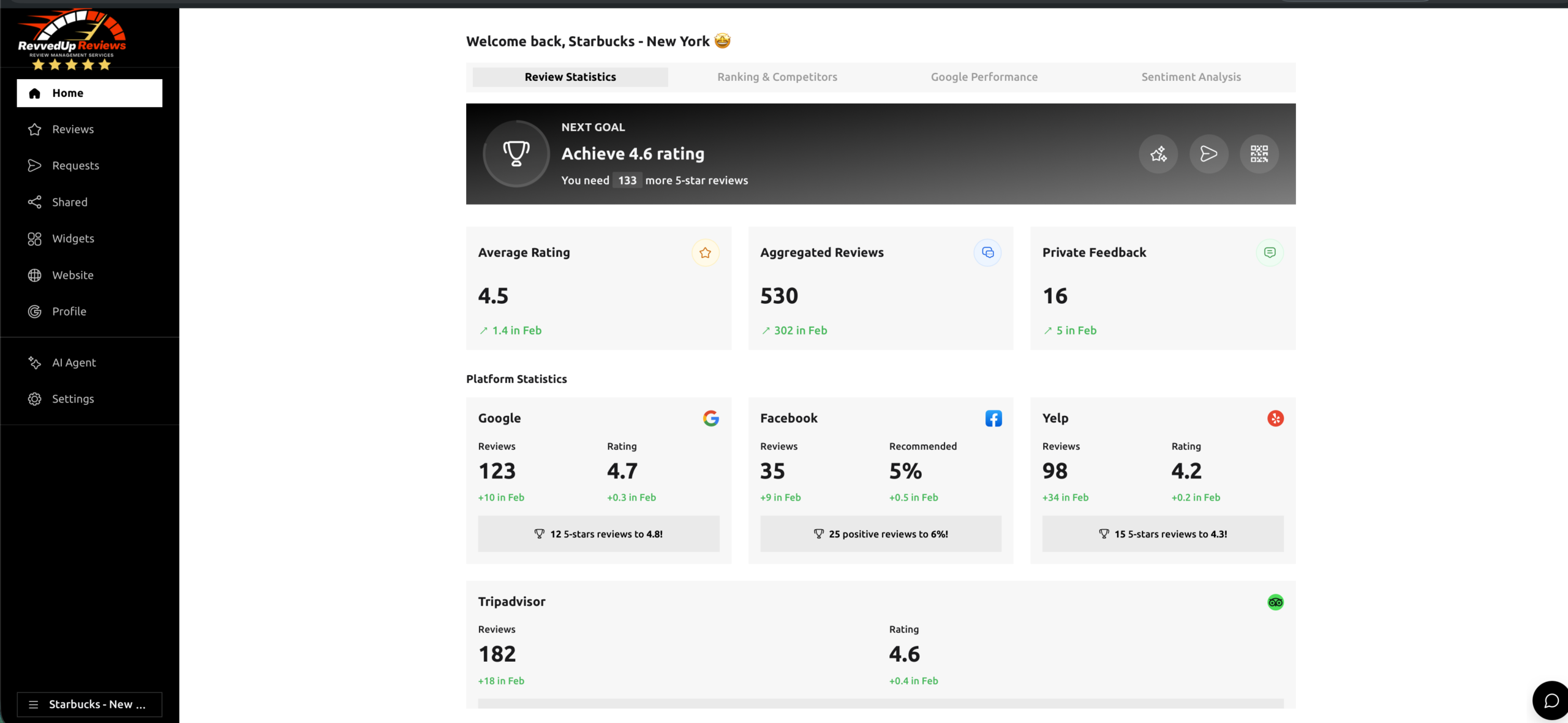
Task: Click the Yelp logo icon
Action: coord(1275,418)
